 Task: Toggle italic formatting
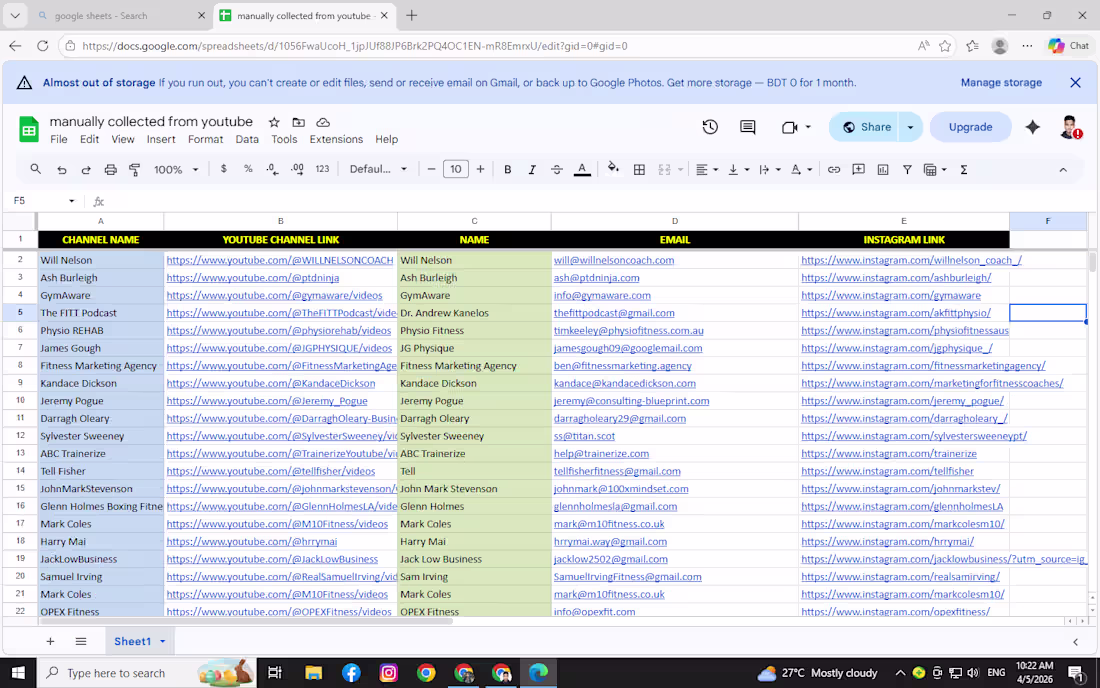click(x=532, y=169)
